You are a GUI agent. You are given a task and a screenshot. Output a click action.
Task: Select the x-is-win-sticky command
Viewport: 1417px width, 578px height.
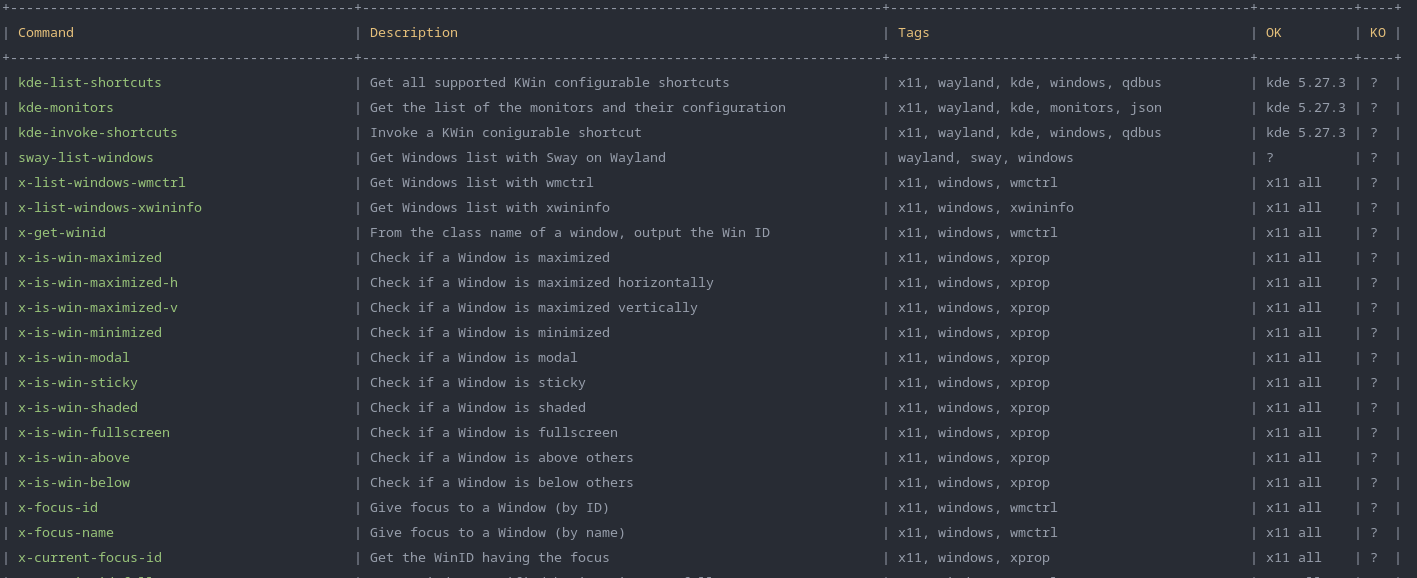[x=78, y=383]
